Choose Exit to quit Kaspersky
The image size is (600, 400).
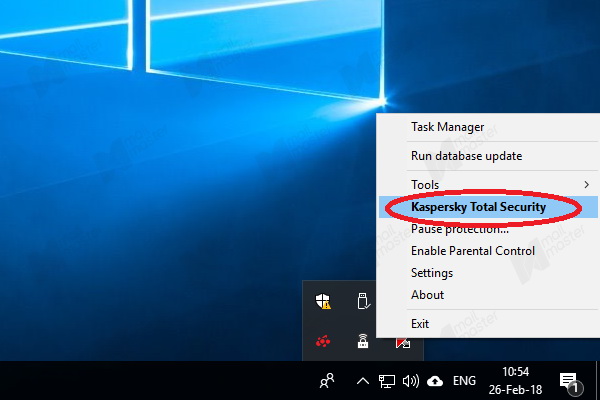pyautogui.click(x=488, y=324)
